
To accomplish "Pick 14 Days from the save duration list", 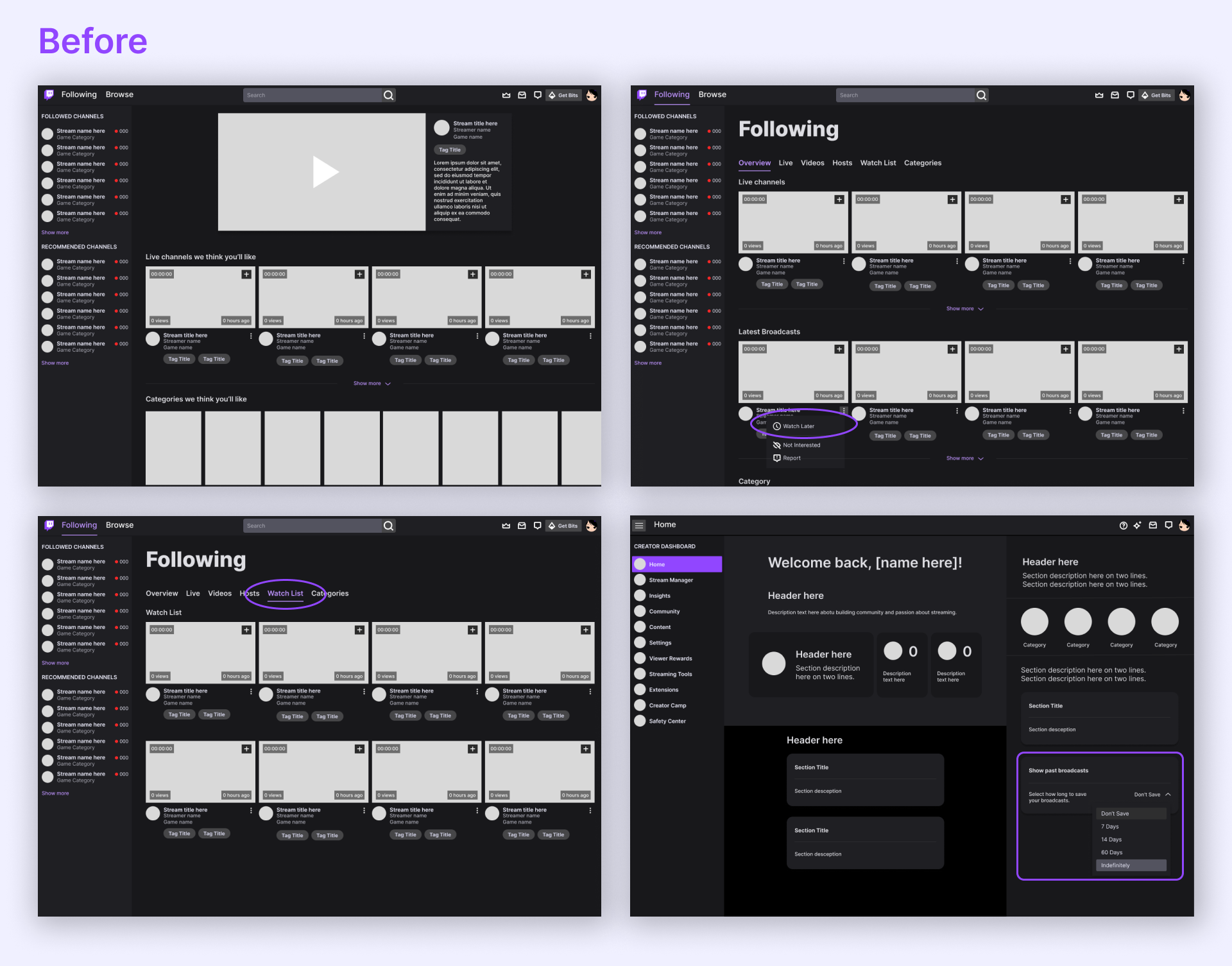I will pos(1111,840).
